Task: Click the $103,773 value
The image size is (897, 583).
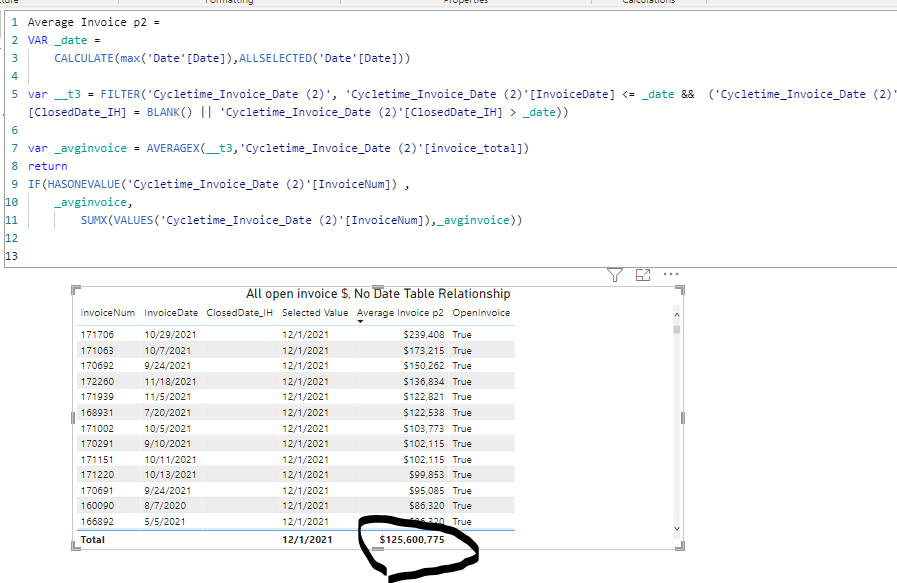Action: click(x=424, y=429)
